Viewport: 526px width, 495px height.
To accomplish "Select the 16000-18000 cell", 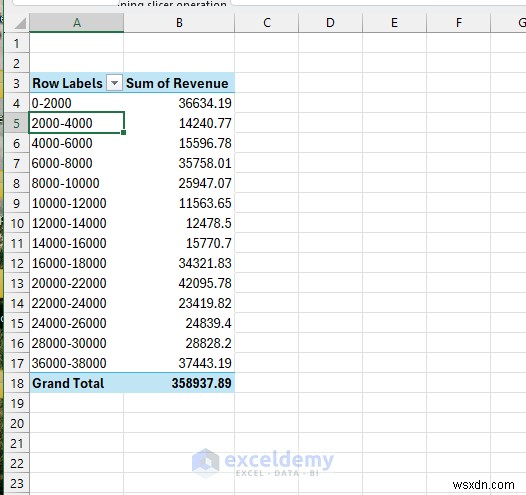I will [77, 263].
